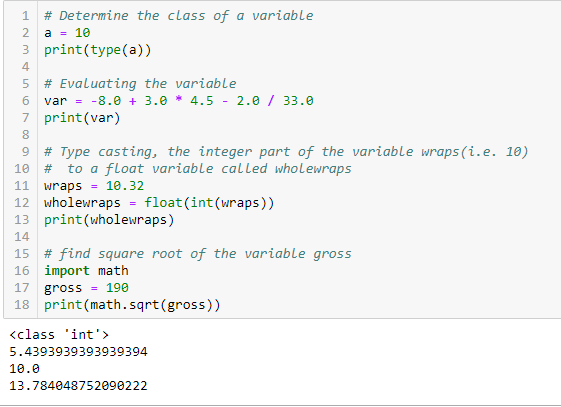This screenshot has height=407, width=561.
Task: Click the output text <class 'int'>
Action: click(x=59, y=335)
